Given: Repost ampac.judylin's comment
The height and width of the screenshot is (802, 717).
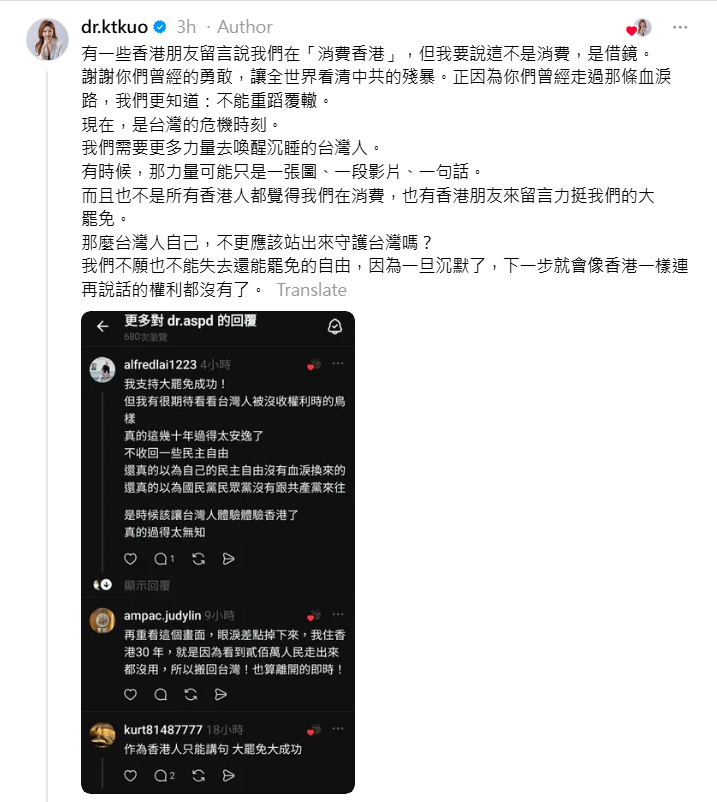Looking at the screenshot, I should [x=191, y=695].
